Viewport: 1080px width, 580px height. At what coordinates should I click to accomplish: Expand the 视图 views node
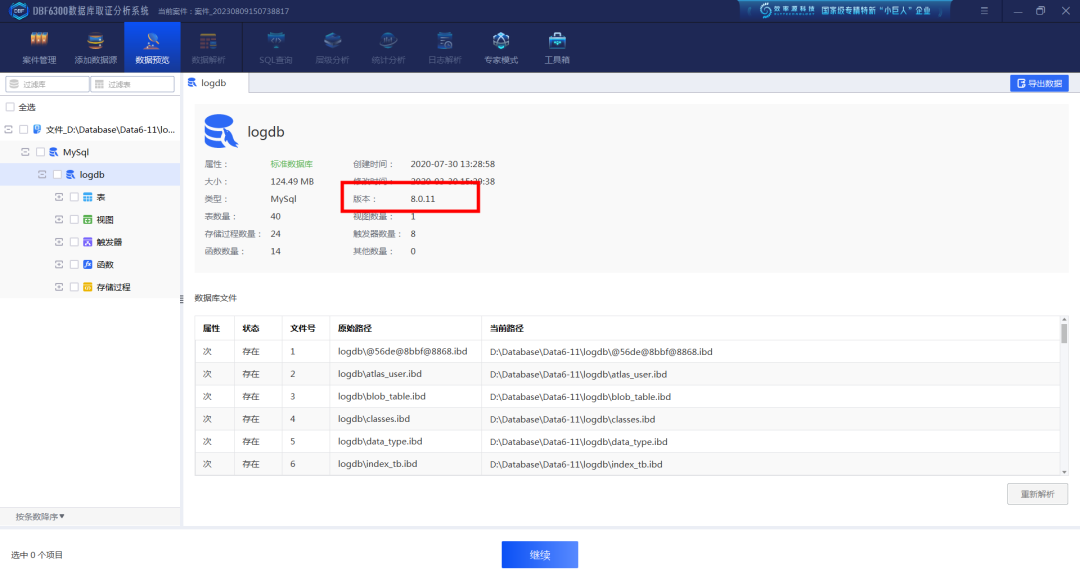pyautogui.click(x=59, y=220)
